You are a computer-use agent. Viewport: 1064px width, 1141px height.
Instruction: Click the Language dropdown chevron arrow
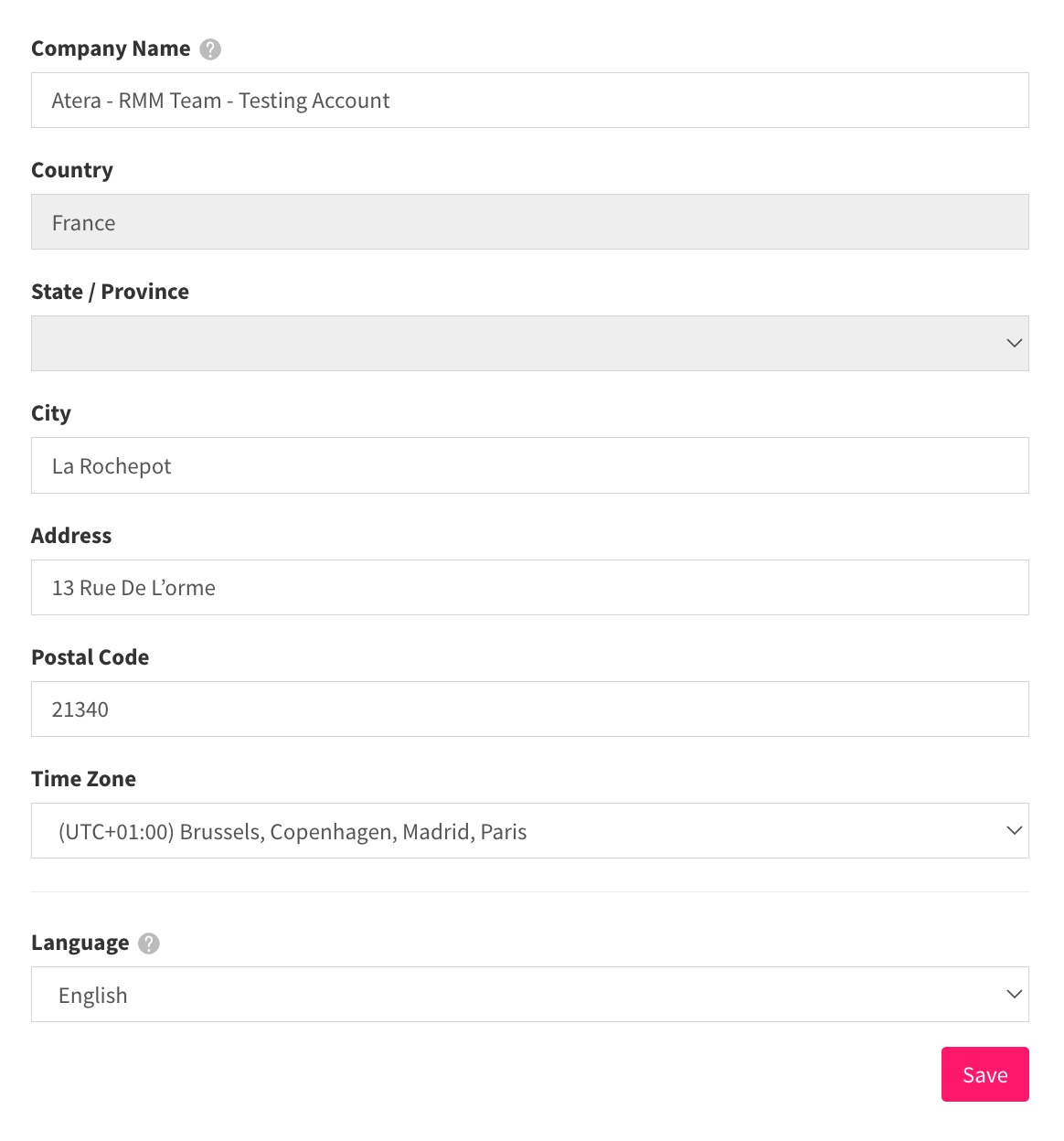point(1014,995)
